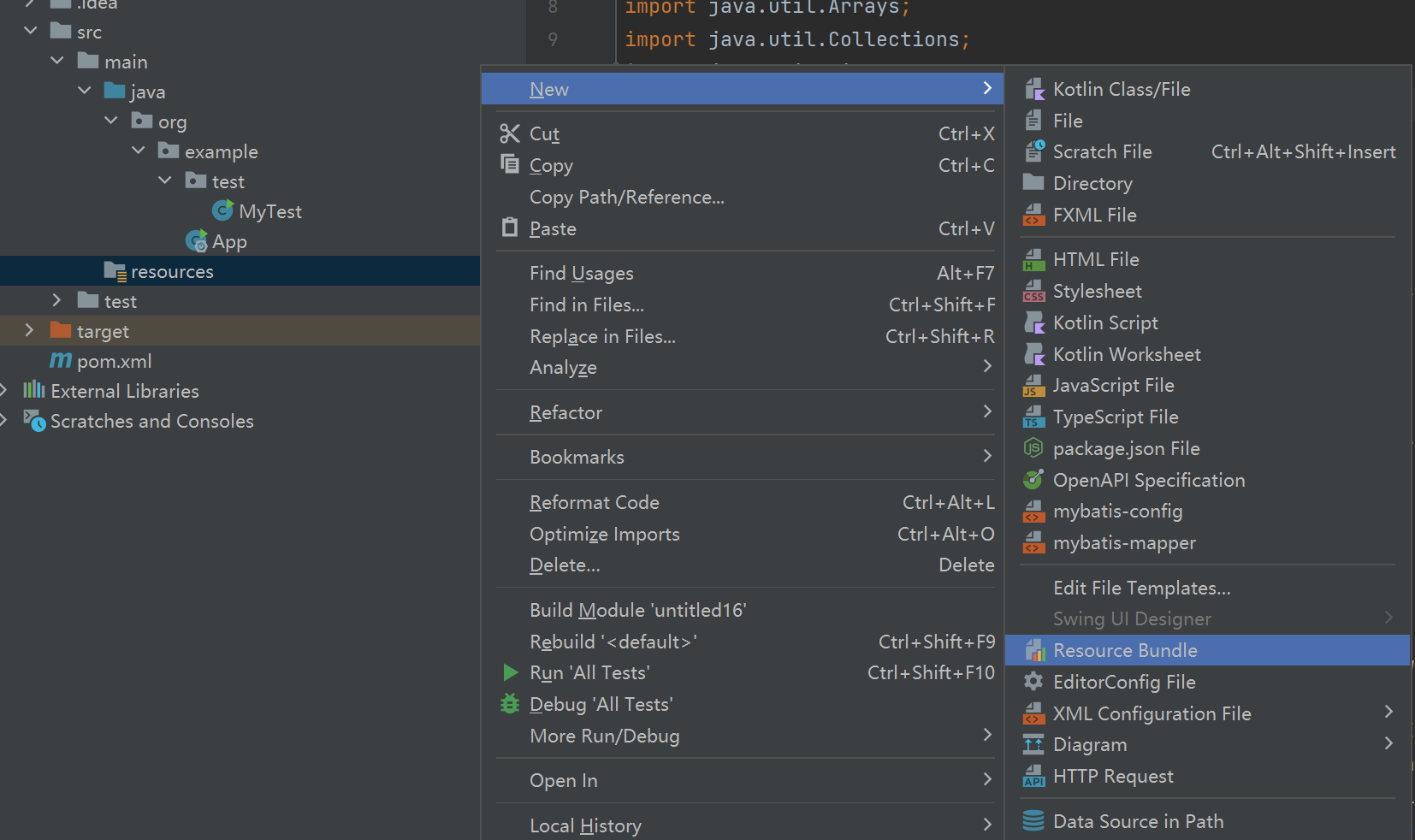The height and width of the screenshot is (840, 1415).
Task: Click the Debug bug icon
Action: pyautogui.click(x=510, y=704)
